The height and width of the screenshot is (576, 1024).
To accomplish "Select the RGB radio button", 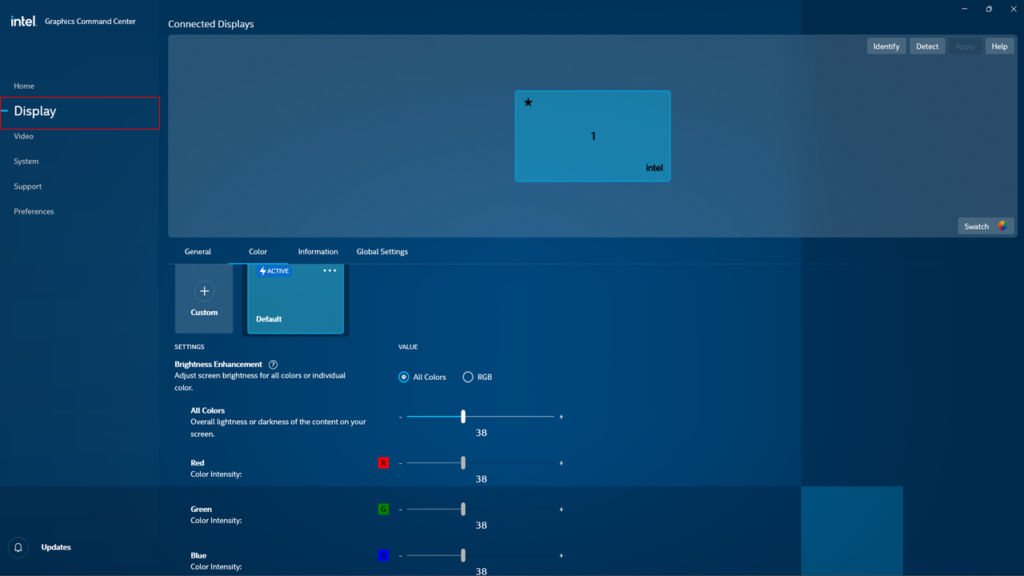I will pyautogui.click(x=468, y=377).
